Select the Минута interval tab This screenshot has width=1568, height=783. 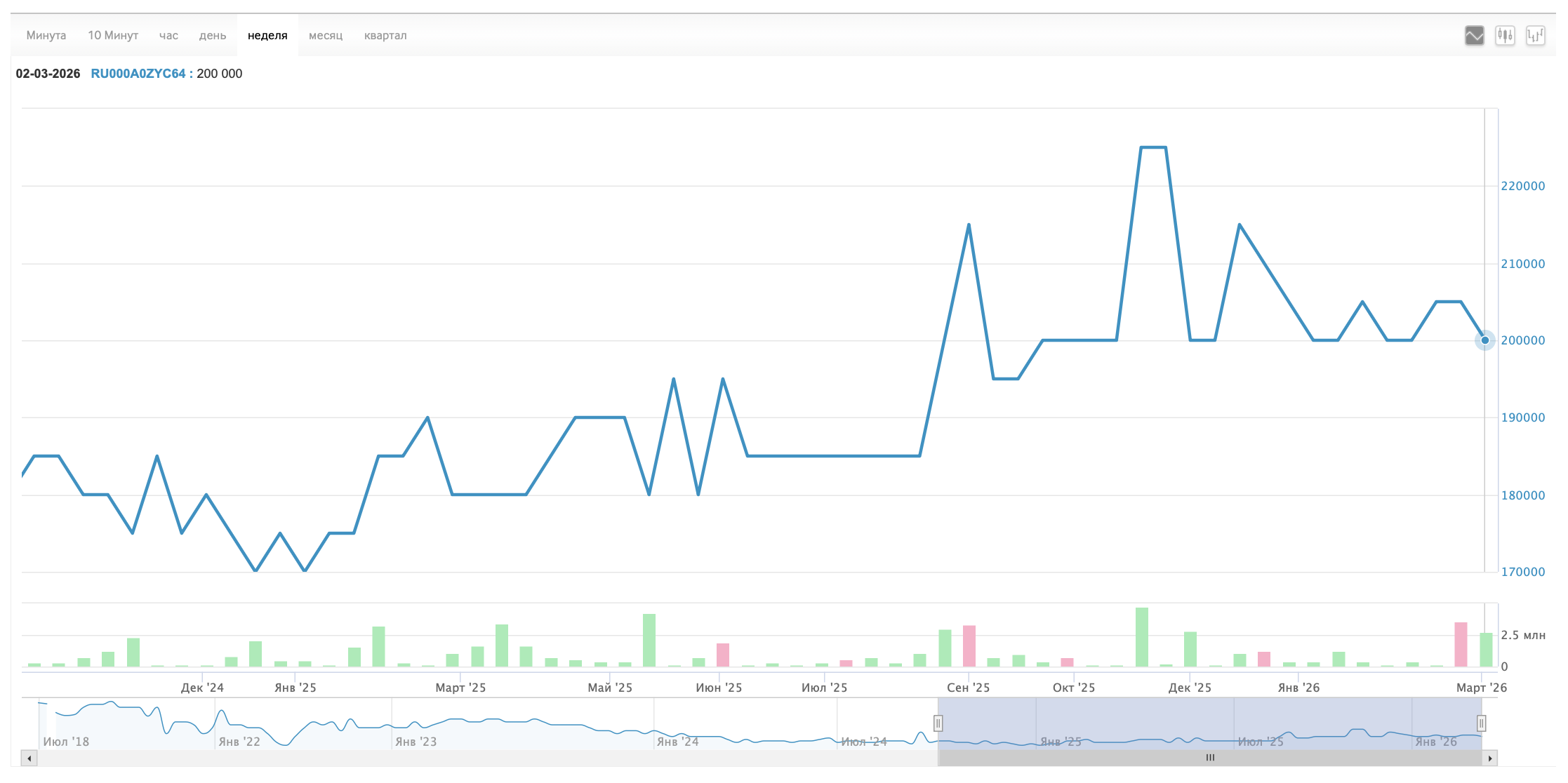(x=46, y=35)
